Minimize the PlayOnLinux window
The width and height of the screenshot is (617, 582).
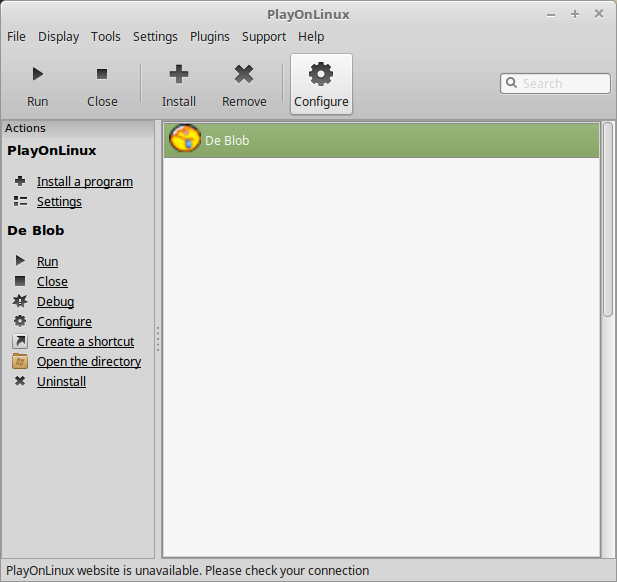(551, 15)
